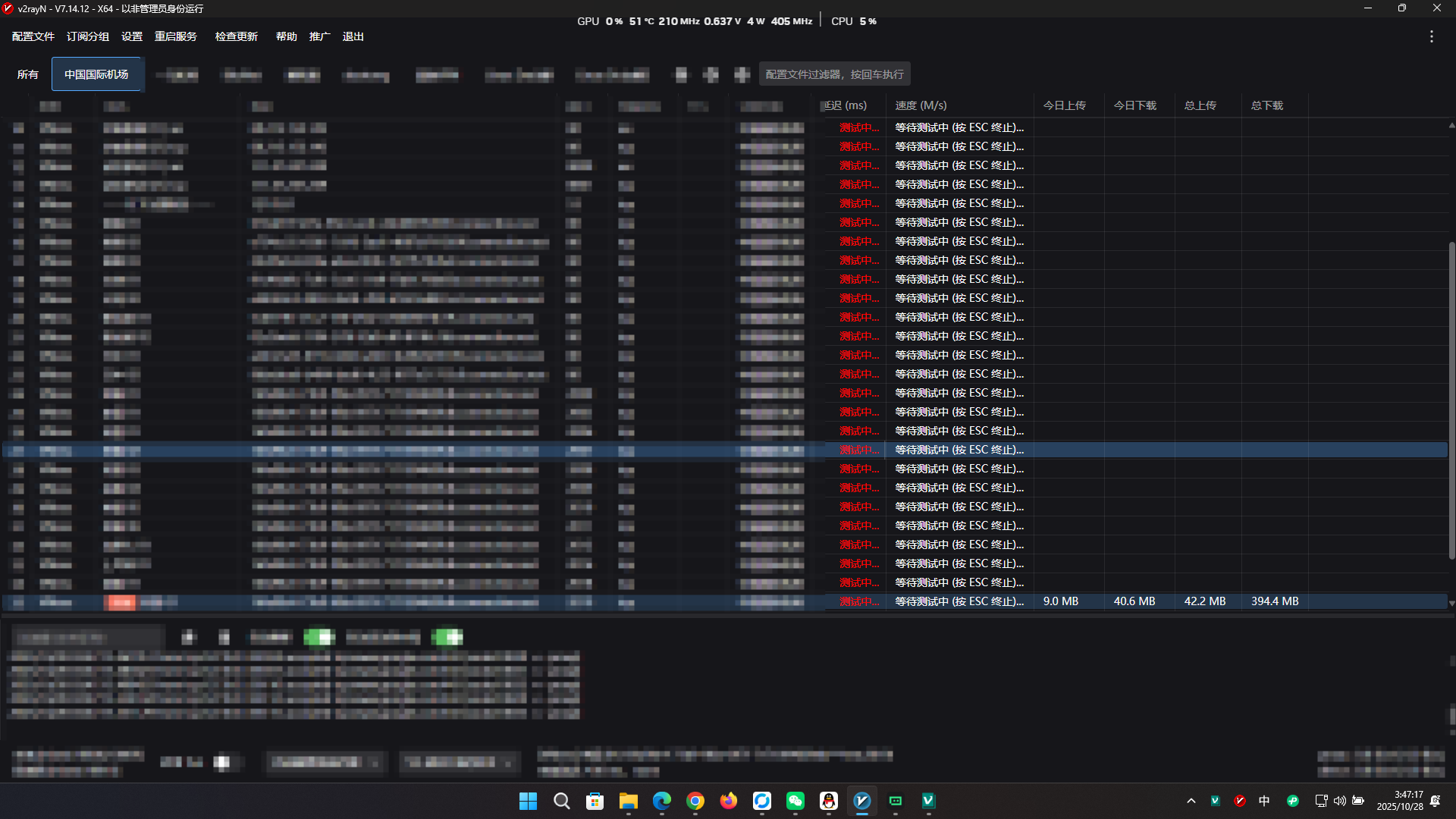Screen dimensions: 1456x819
Task: Open the 订阅分组 menu
Action: 87,36
